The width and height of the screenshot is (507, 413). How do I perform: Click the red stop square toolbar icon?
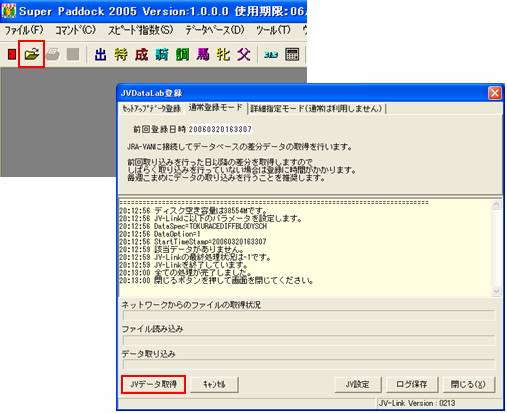point(12,54)
